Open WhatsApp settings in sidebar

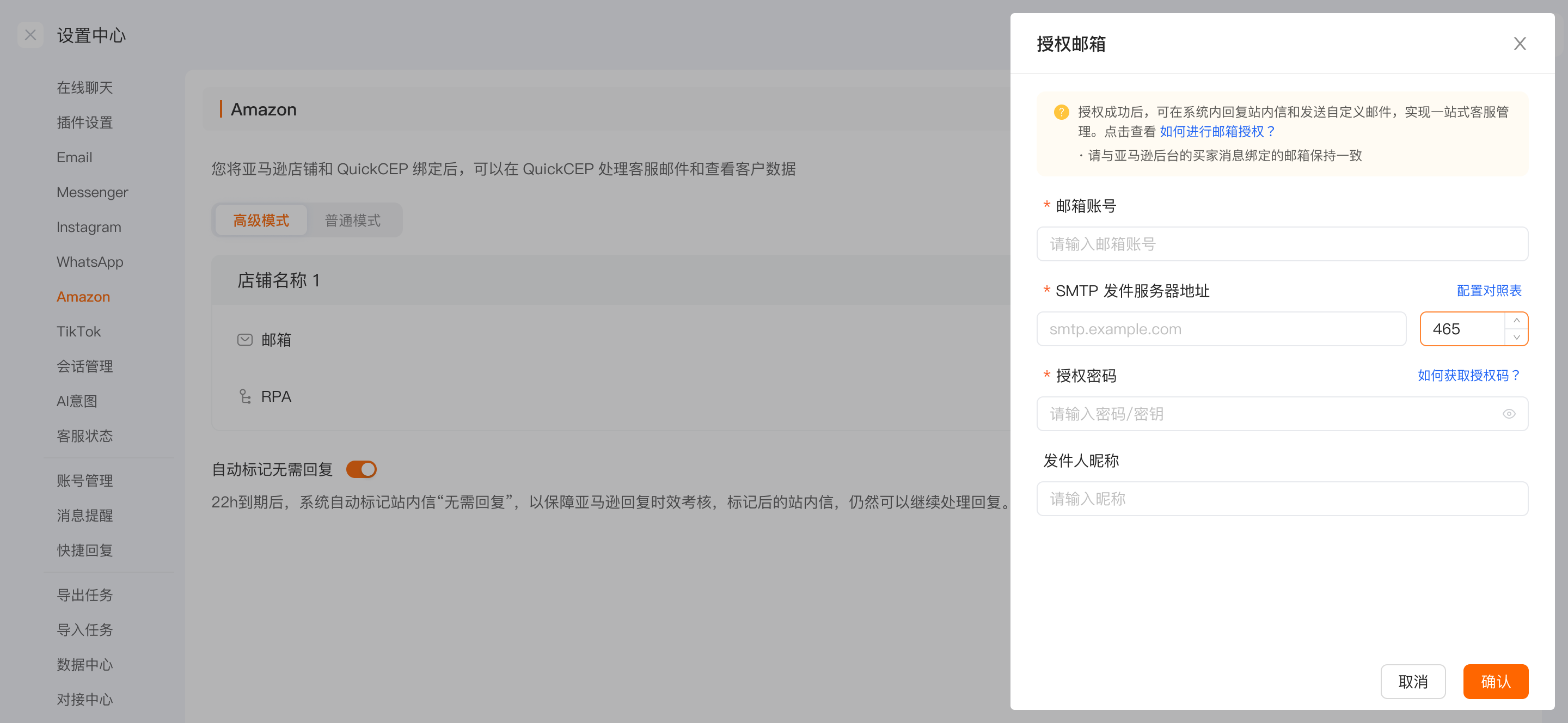tap(90, 262)
